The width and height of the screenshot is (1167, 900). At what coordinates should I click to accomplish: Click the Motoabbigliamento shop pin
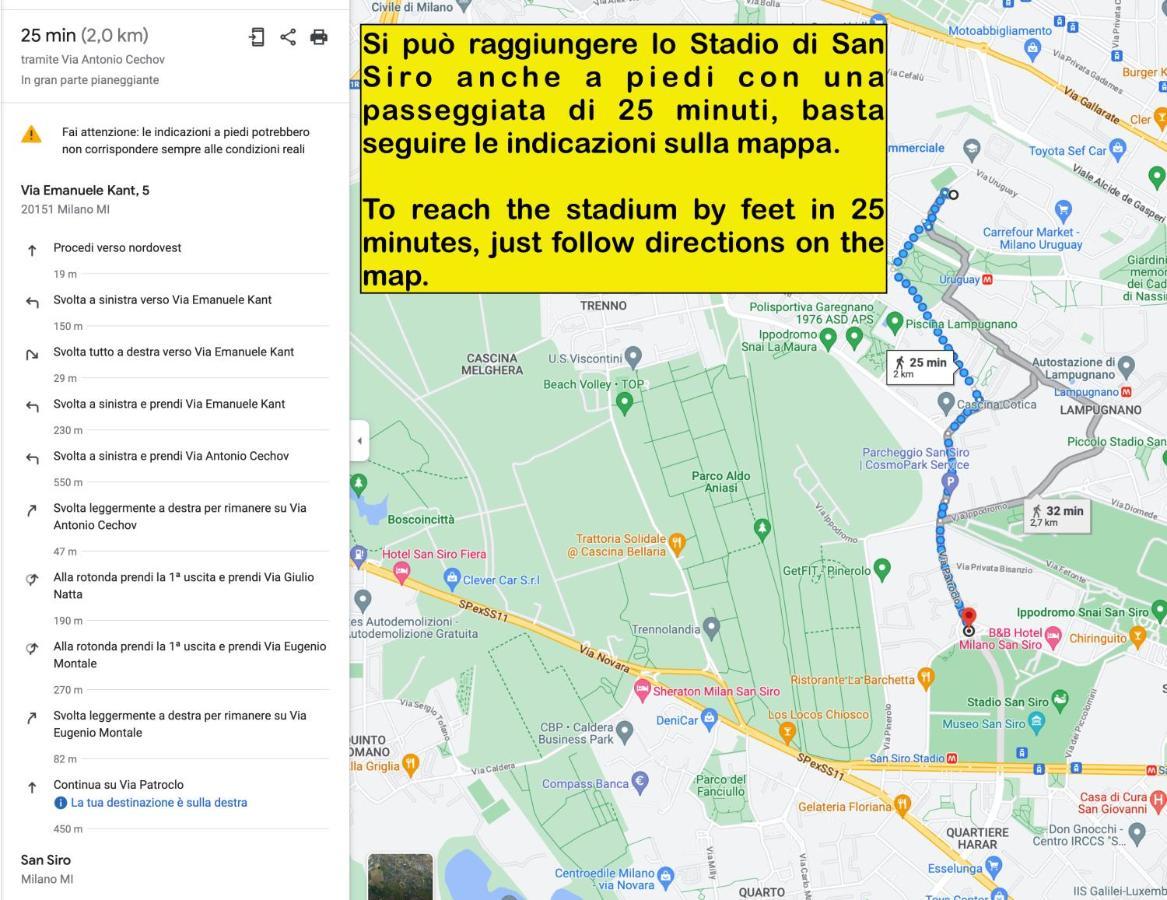click(1032, 49)
